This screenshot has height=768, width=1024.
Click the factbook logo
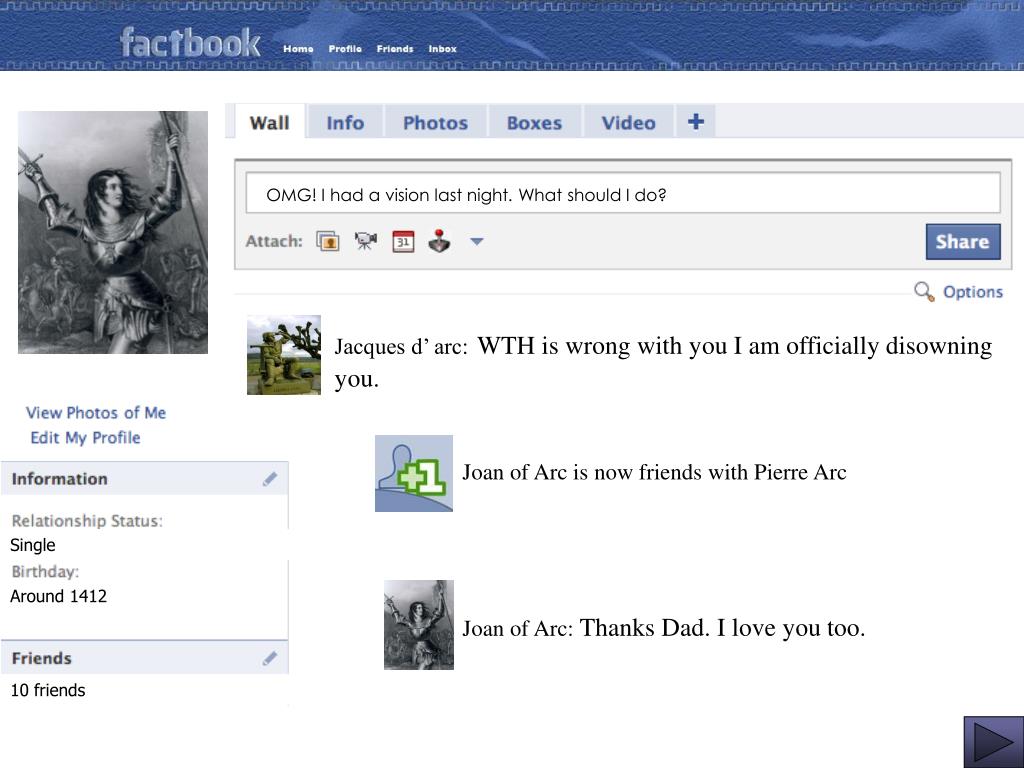(x=190, y=42)
